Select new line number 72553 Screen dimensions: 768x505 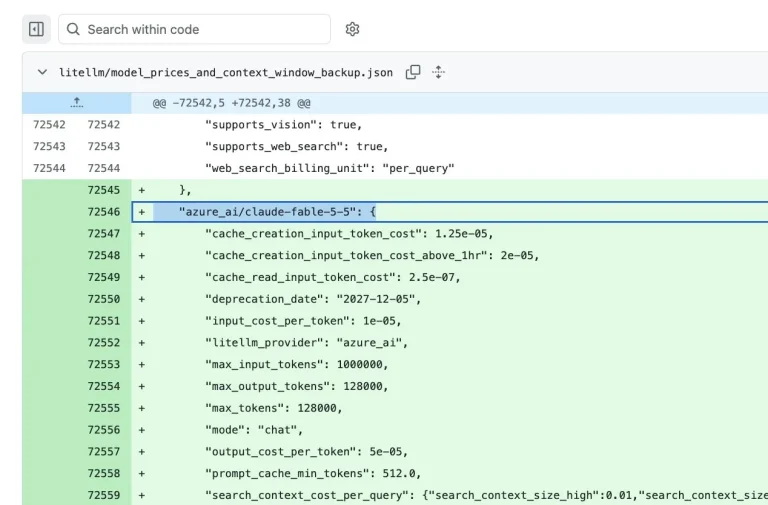coord(104,364)
